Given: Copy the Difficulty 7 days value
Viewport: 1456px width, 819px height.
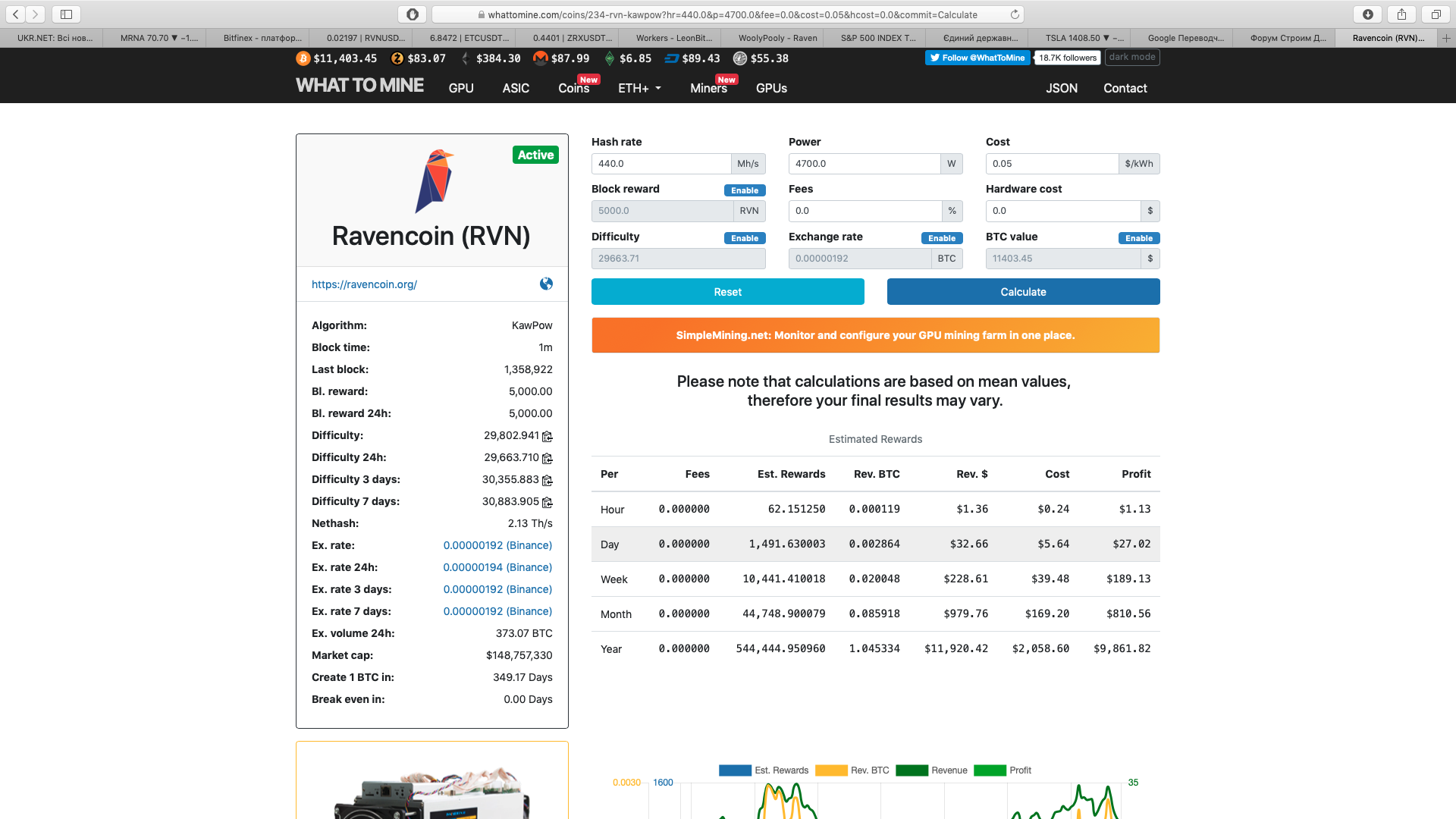Looking at the screenshot, I should 548,502.
